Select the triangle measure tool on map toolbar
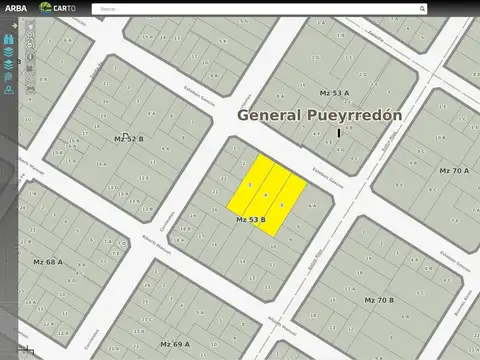The height and width of the screenshot is (360, 480). click(x=30, y=79)
